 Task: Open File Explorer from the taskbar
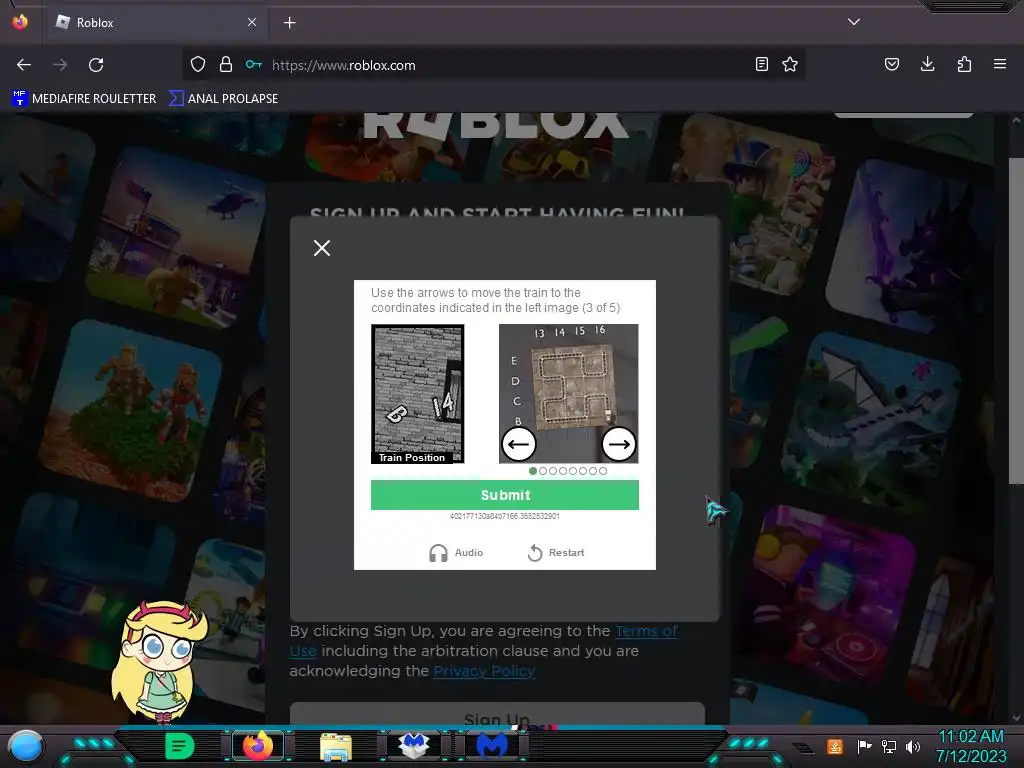click(336, 746)
